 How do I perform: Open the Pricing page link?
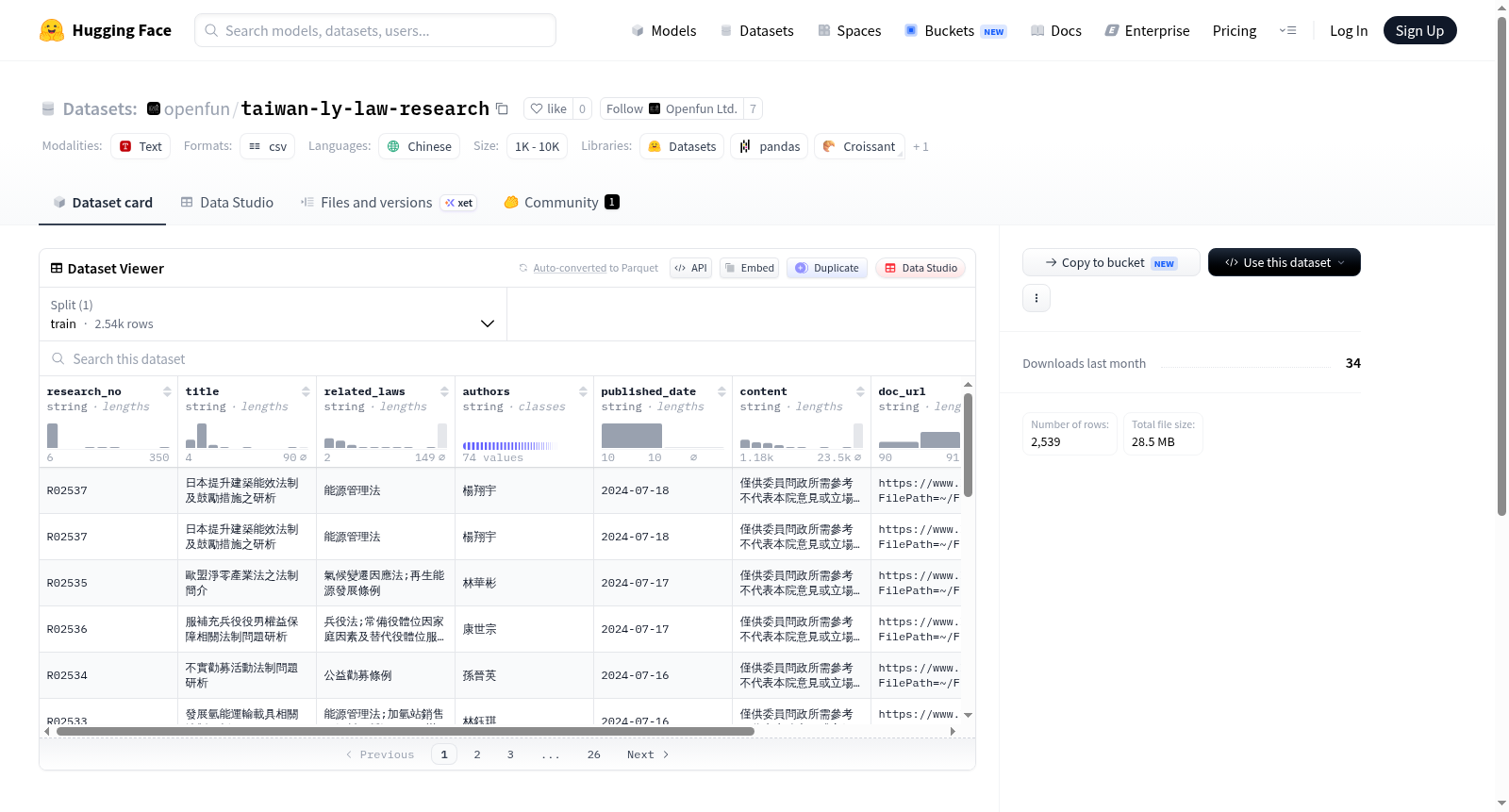coord(1234,30)
